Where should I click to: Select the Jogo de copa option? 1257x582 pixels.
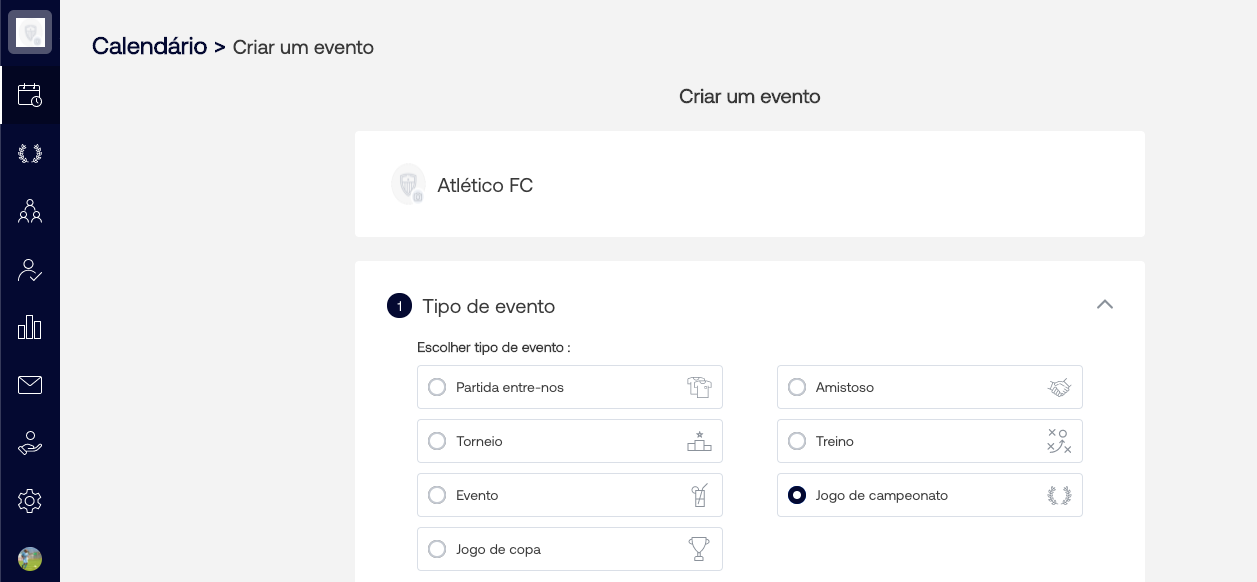tap(437, 549)
